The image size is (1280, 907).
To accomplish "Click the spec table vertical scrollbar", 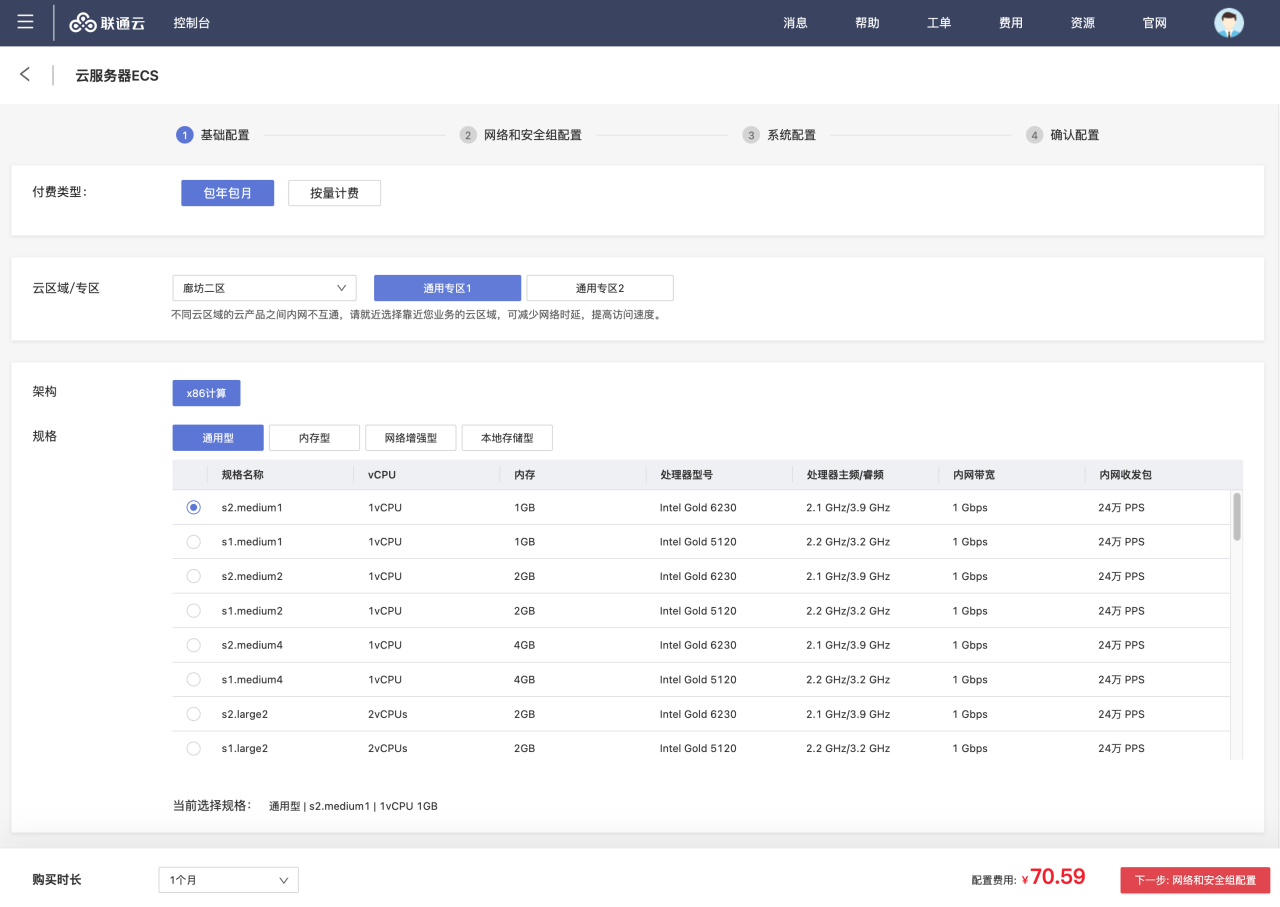I will click(1237, 517).
